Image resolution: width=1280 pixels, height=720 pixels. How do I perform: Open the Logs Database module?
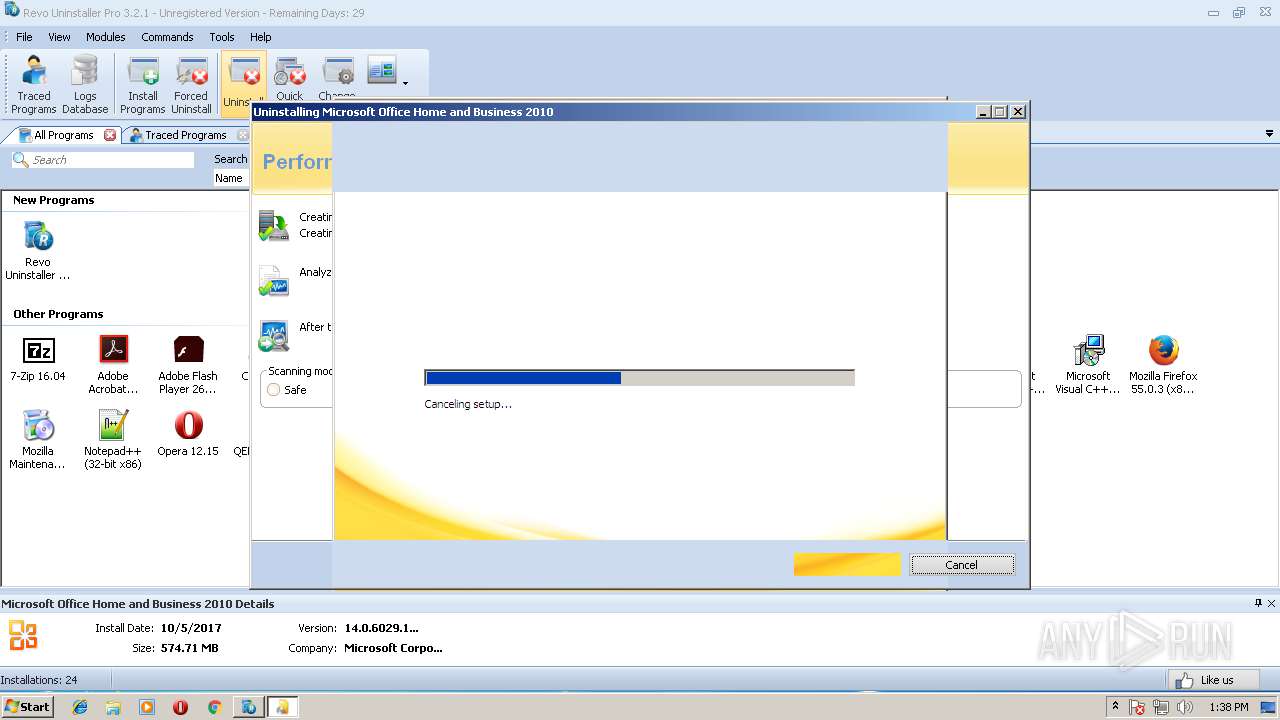pos(85,85)
